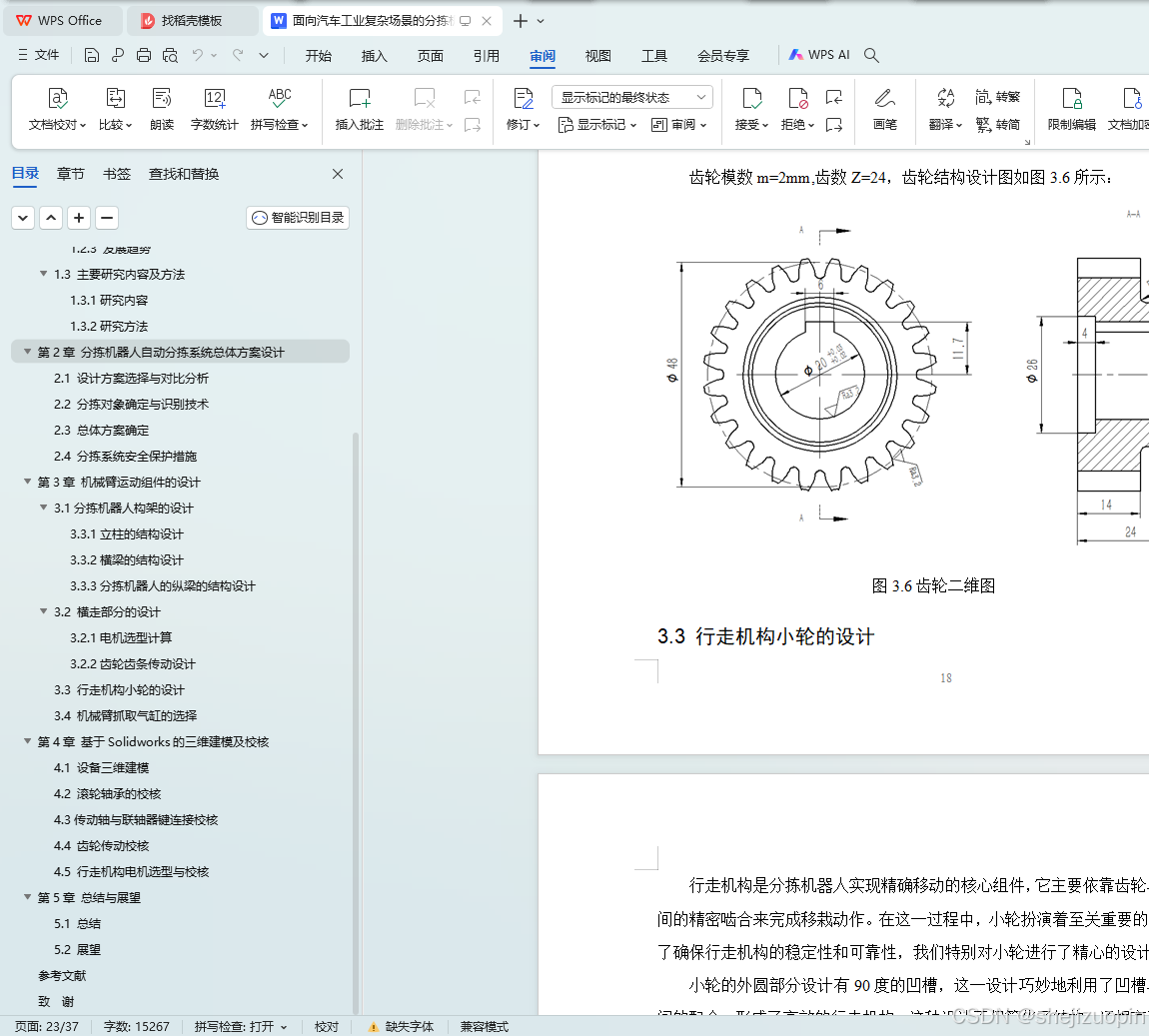Viewport: 1149px width, 1036px height.
Task: Click 智能识别目录 button
Action: tap(298, 218)
